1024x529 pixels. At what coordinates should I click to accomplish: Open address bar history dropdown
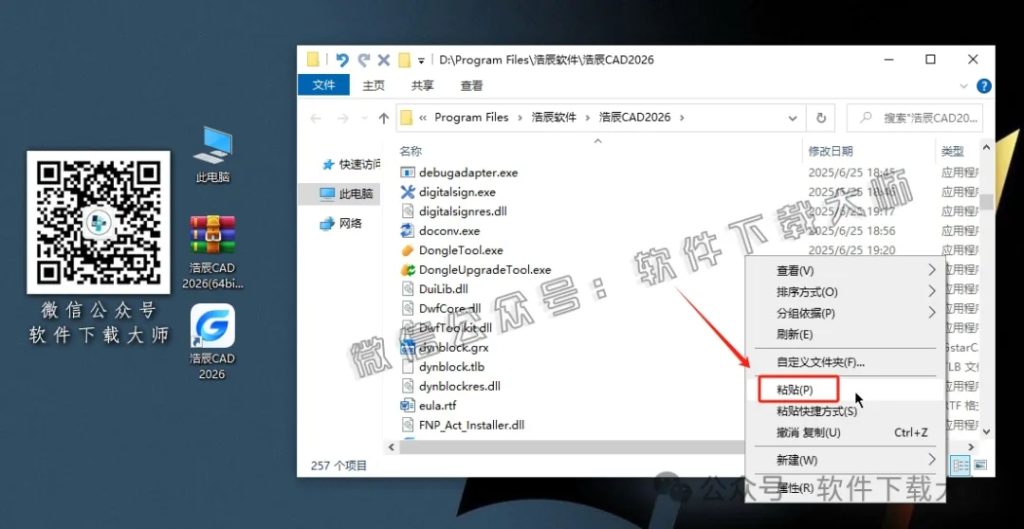[x=793, y=118]
